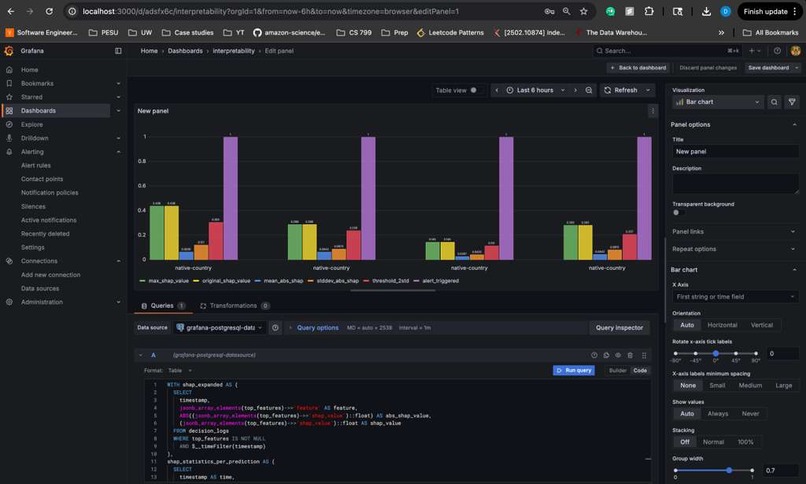This screenshot has width=806, height=484.
Task: Open the help icon in top bar
Action: coord(777,51)
